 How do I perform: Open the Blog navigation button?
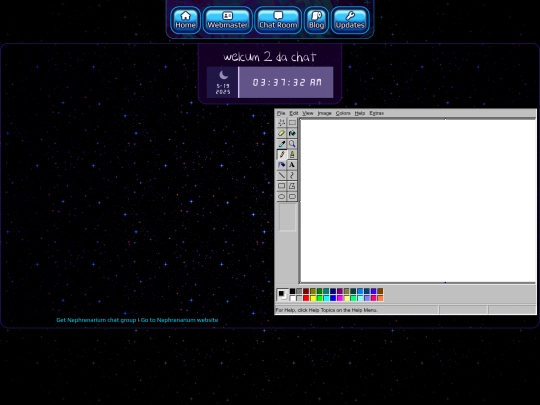pyautogui.click(x=316, y=20)
